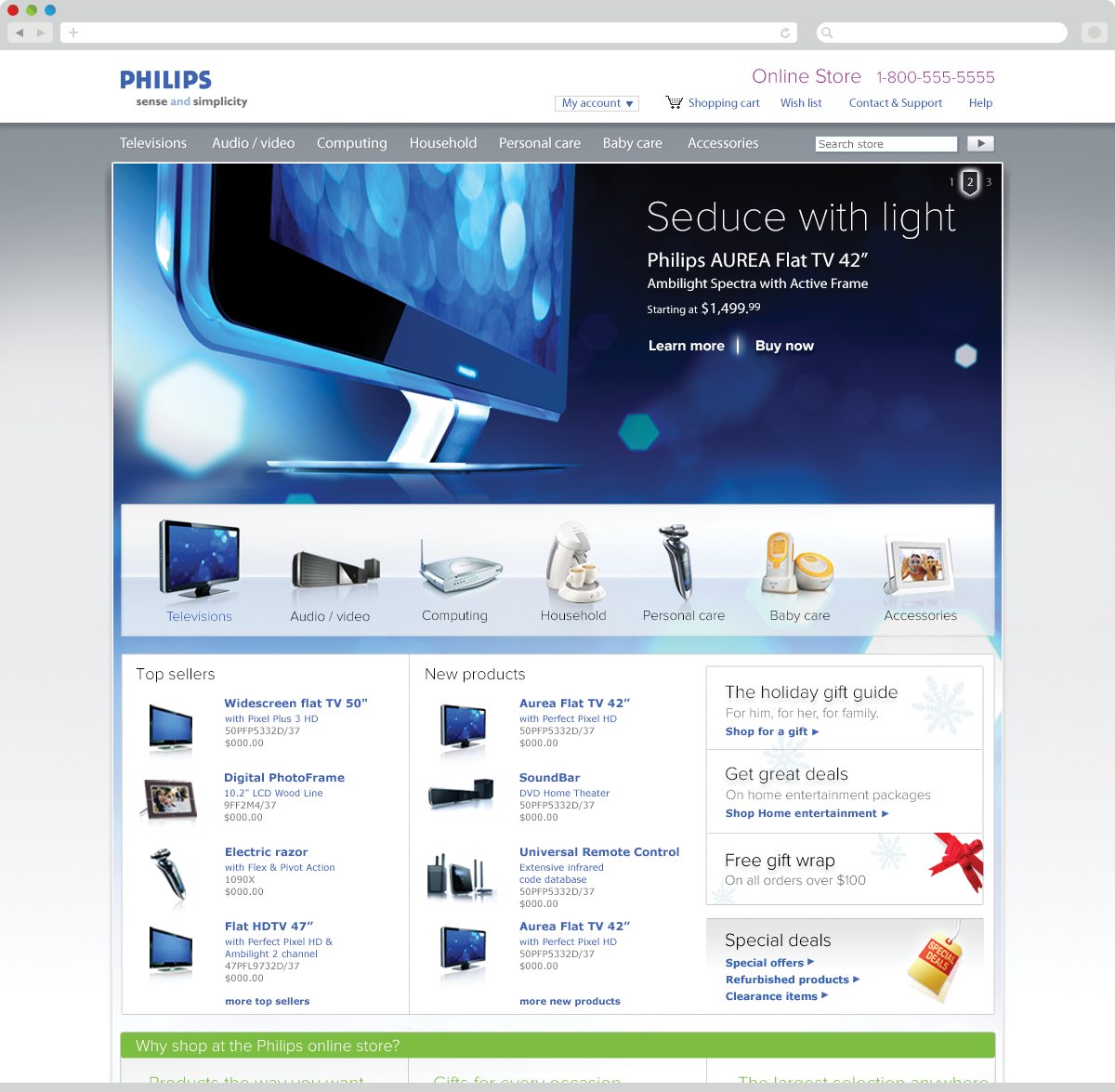Follow the Shop for a gift link
The height and width of the screenshot is (1092, 1115).
click(772, 732)
